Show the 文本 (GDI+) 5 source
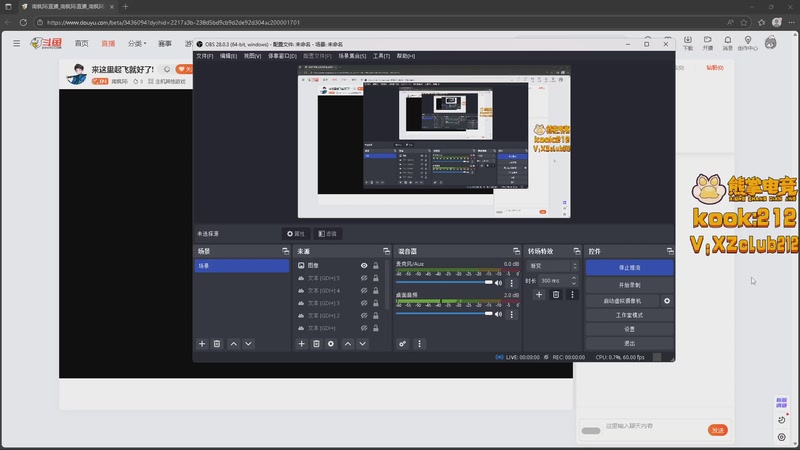 tap(364, 278)
